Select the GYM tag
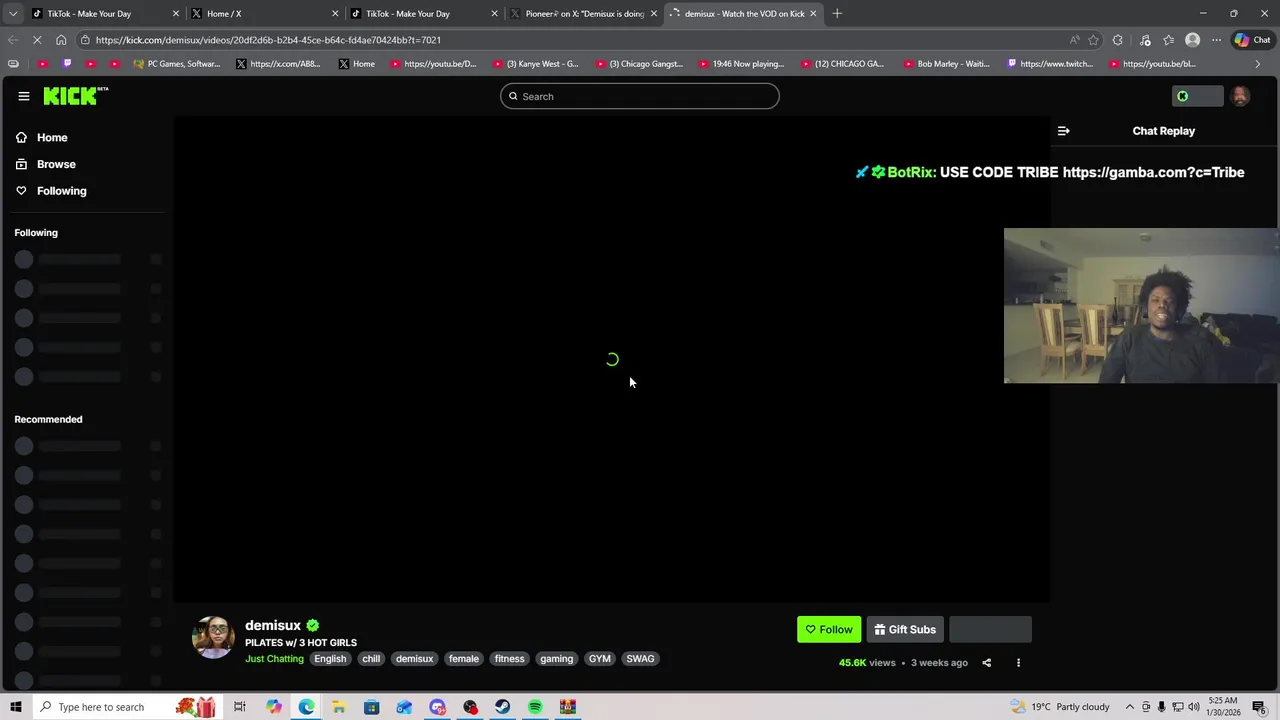This screenshot has height=720, width=1280. [x=599, y=659]
